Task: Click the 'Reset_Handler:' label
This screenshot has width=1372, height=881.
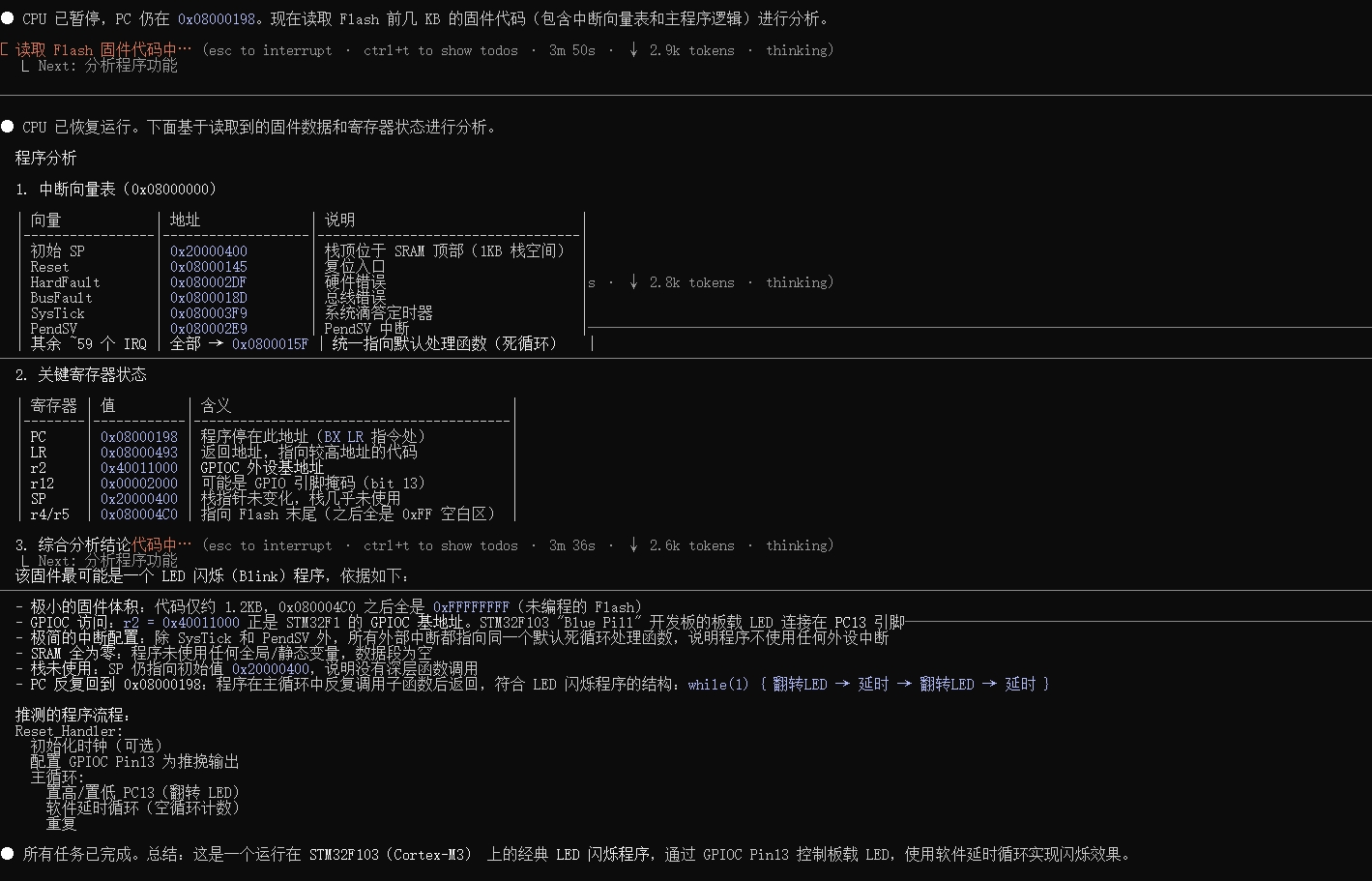Action: (x=69, y=730)
